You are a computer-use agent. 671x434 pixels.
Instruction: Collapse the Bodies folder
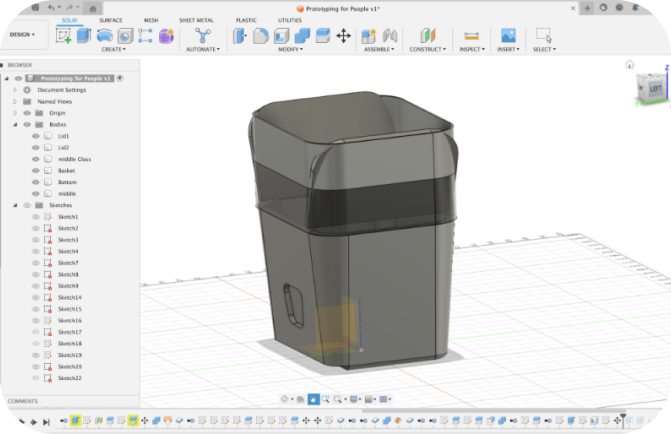[x=15, y=124]
